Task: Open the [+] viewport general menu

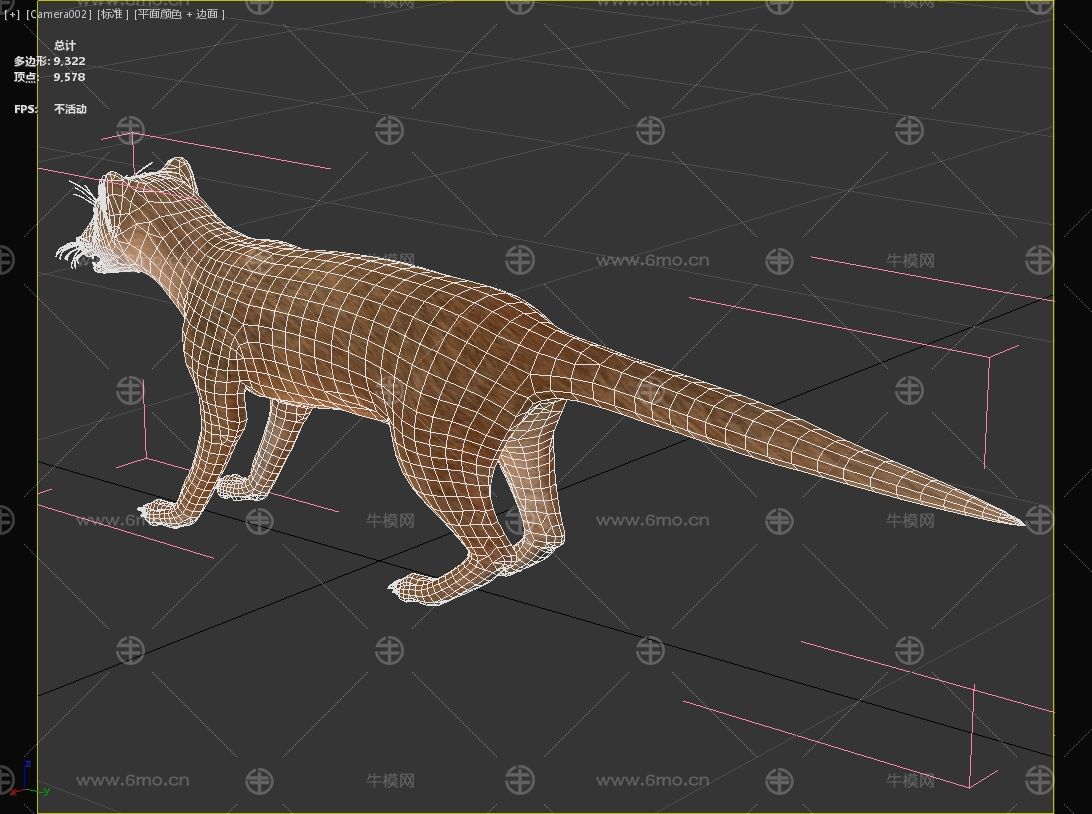Action: [12, 14]
